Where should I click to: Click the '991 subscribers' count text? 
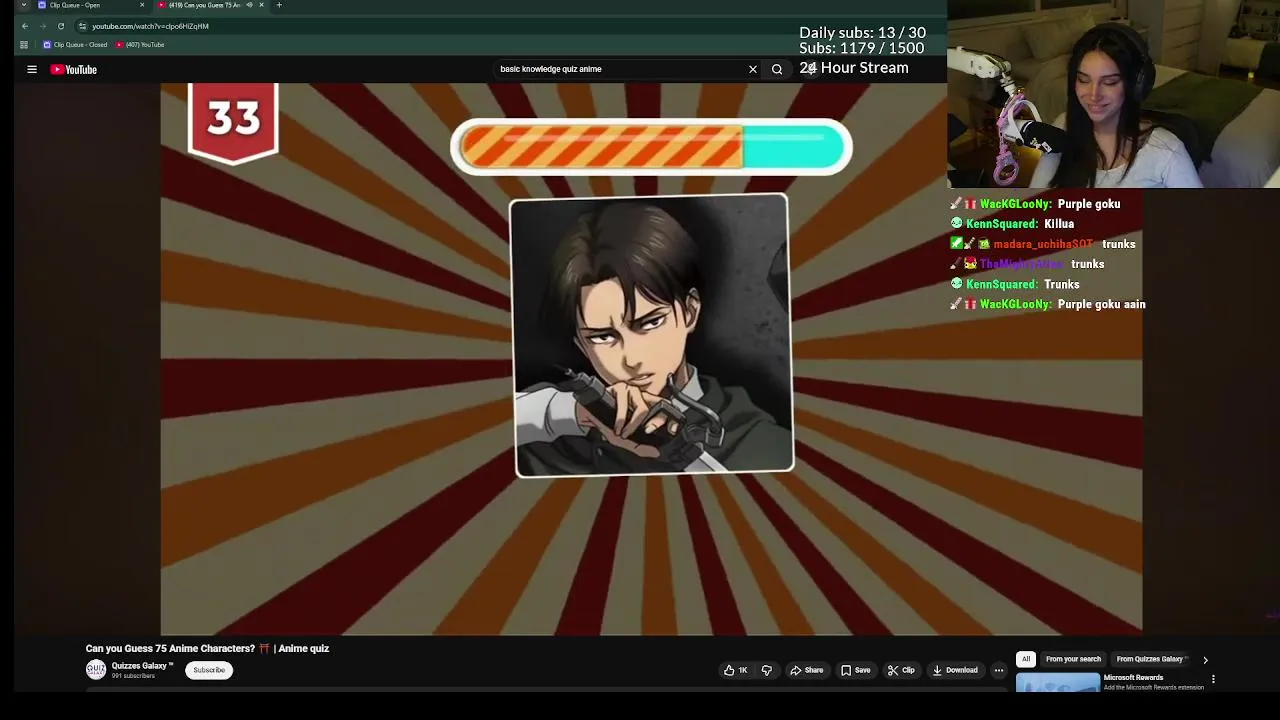[133, 676]
